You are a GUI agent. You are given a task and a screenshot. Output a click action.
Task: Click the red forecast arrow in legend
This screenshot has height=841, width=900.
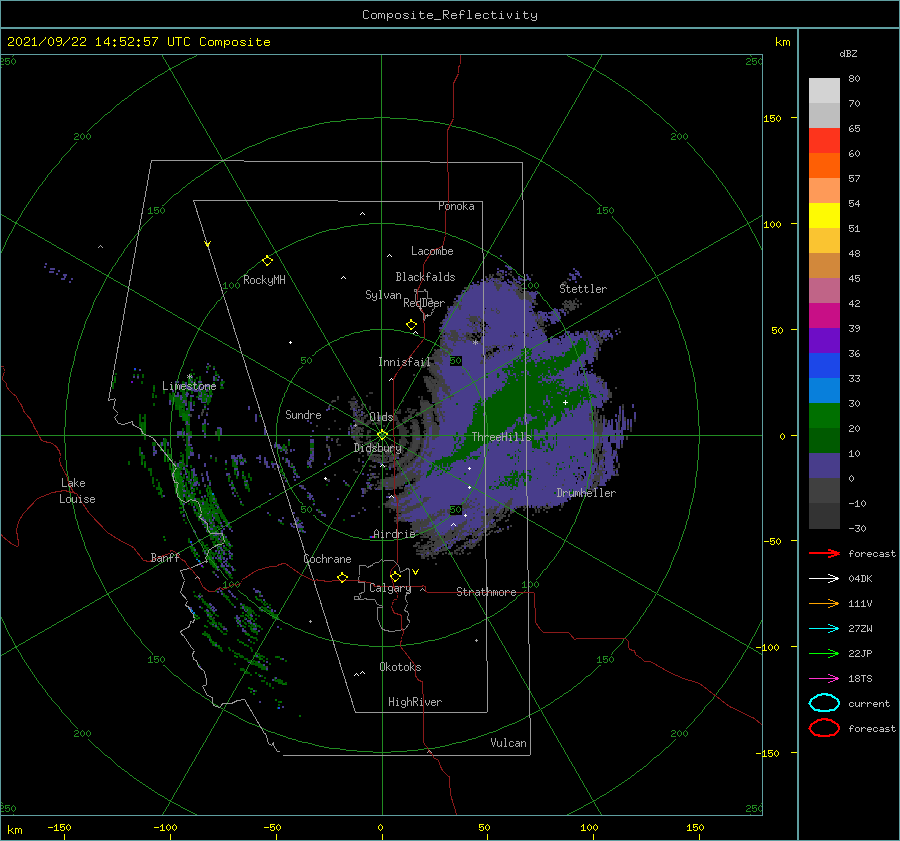[x=824, y=553]
